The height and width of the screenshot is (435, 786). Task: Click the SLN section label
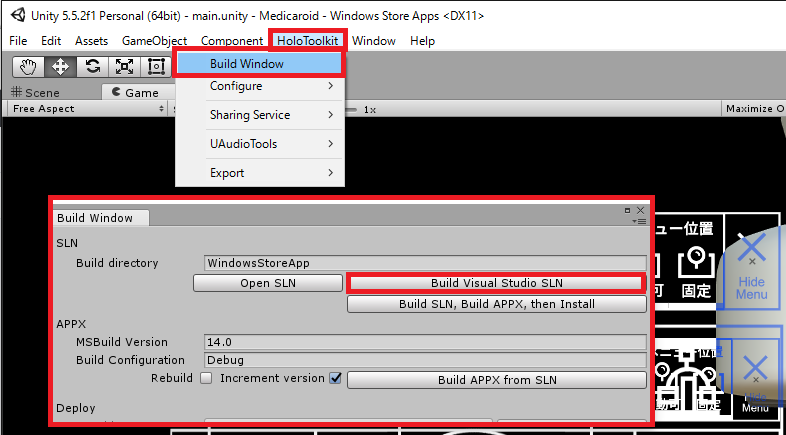pos(67,244)
